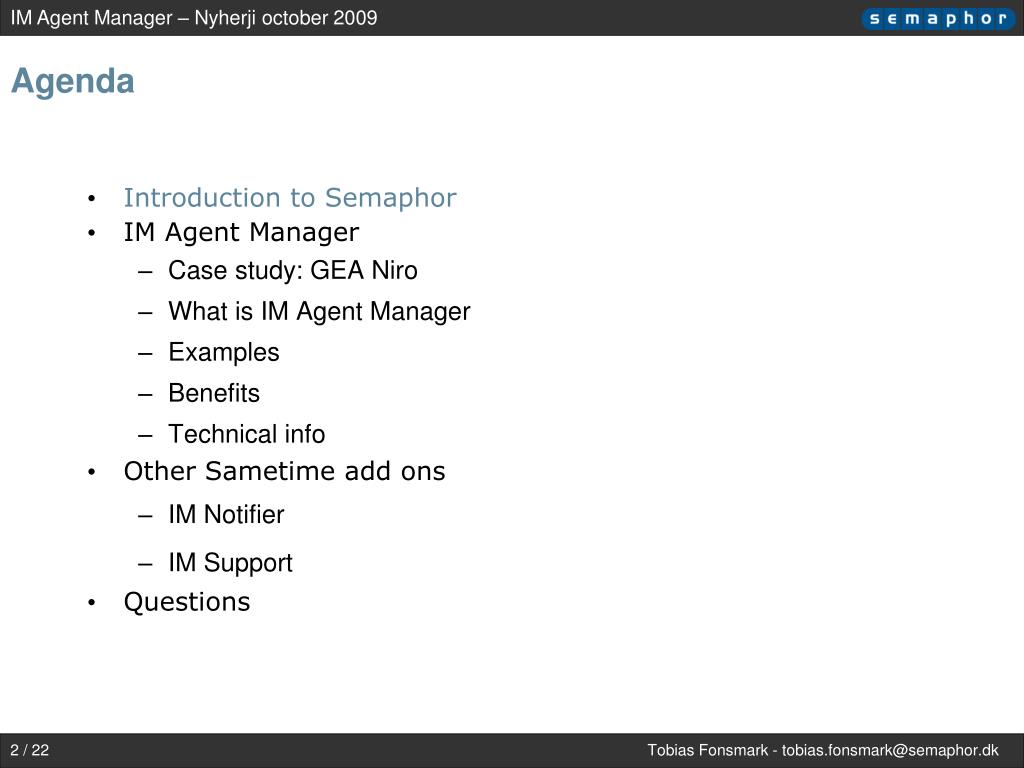Click Case study: GEA Niro sub-item
This screenshot has width=1024, height=768.
pyautogui.click(x=293, y=270)
